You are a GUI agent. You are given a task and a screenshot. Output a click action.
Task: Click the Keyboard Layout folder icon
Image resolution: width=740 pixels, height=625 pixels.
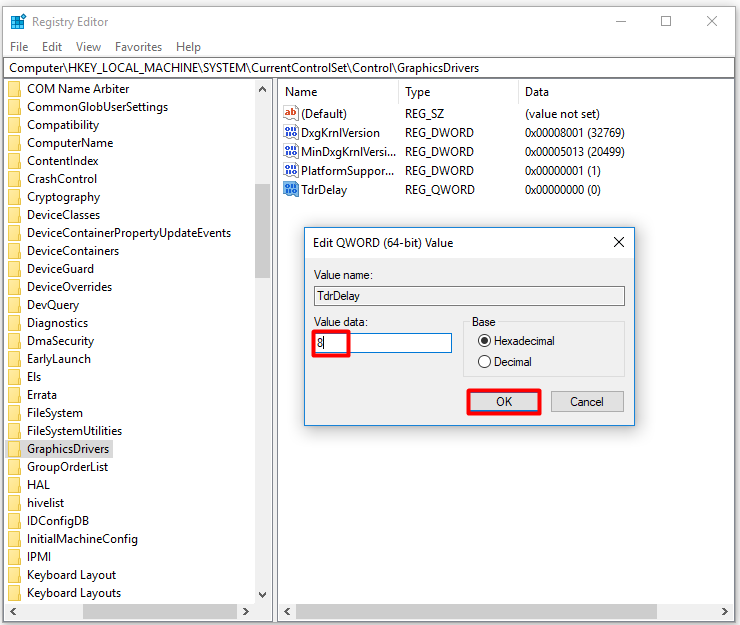(15, 574)
